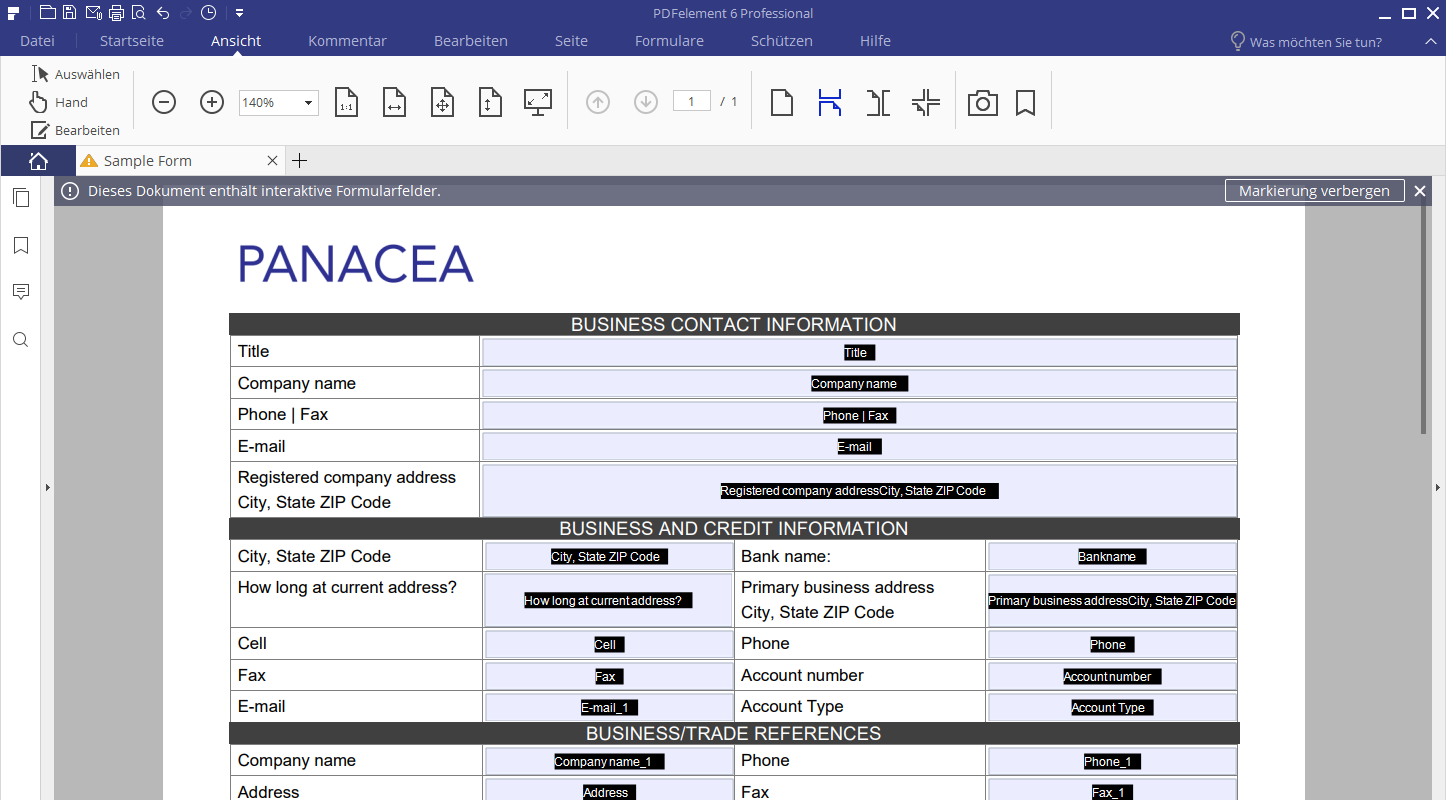
Task: Activate the Bearbeiten edit tool in ribbon
Action: tap(75, 130)
